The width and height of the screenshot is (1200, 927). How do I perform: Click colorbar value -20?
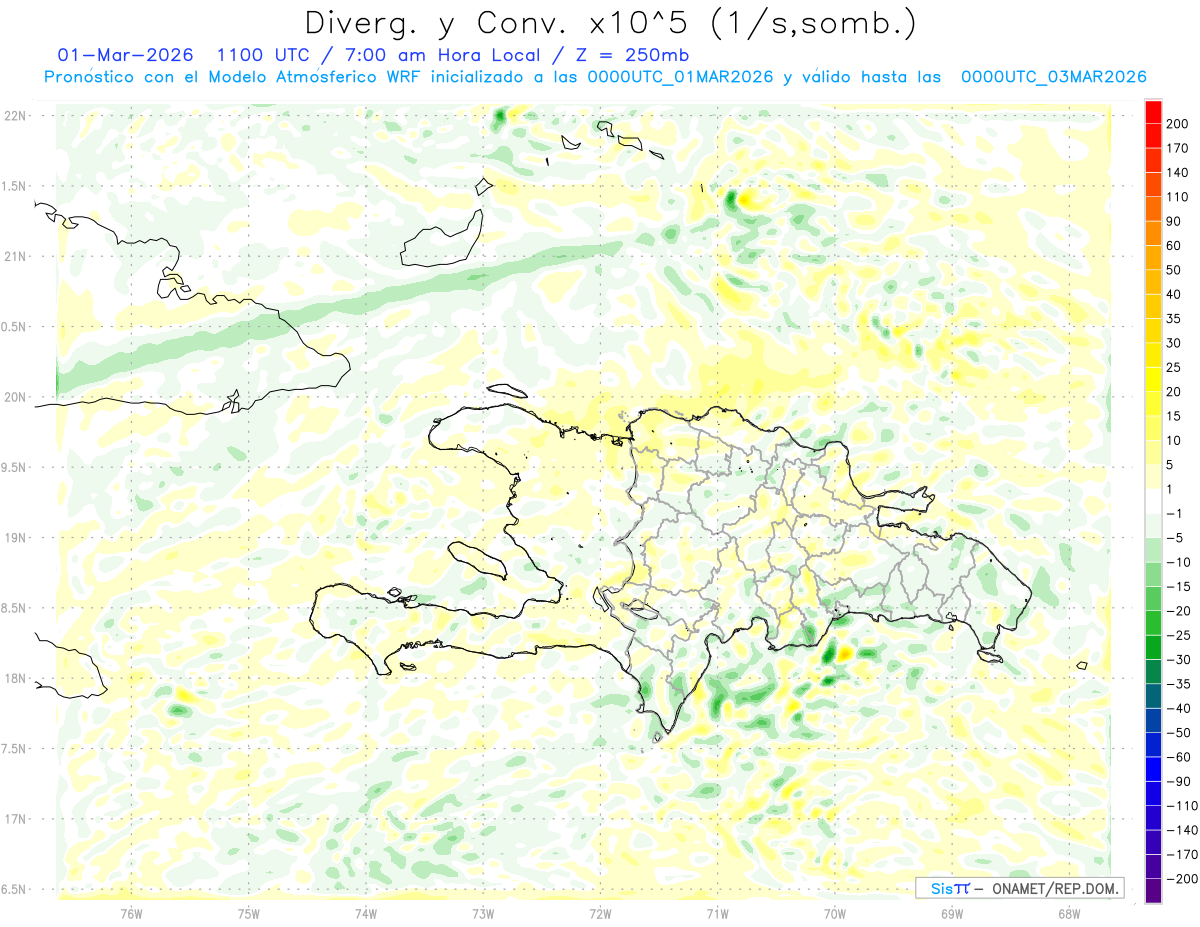coord(1179,611)
